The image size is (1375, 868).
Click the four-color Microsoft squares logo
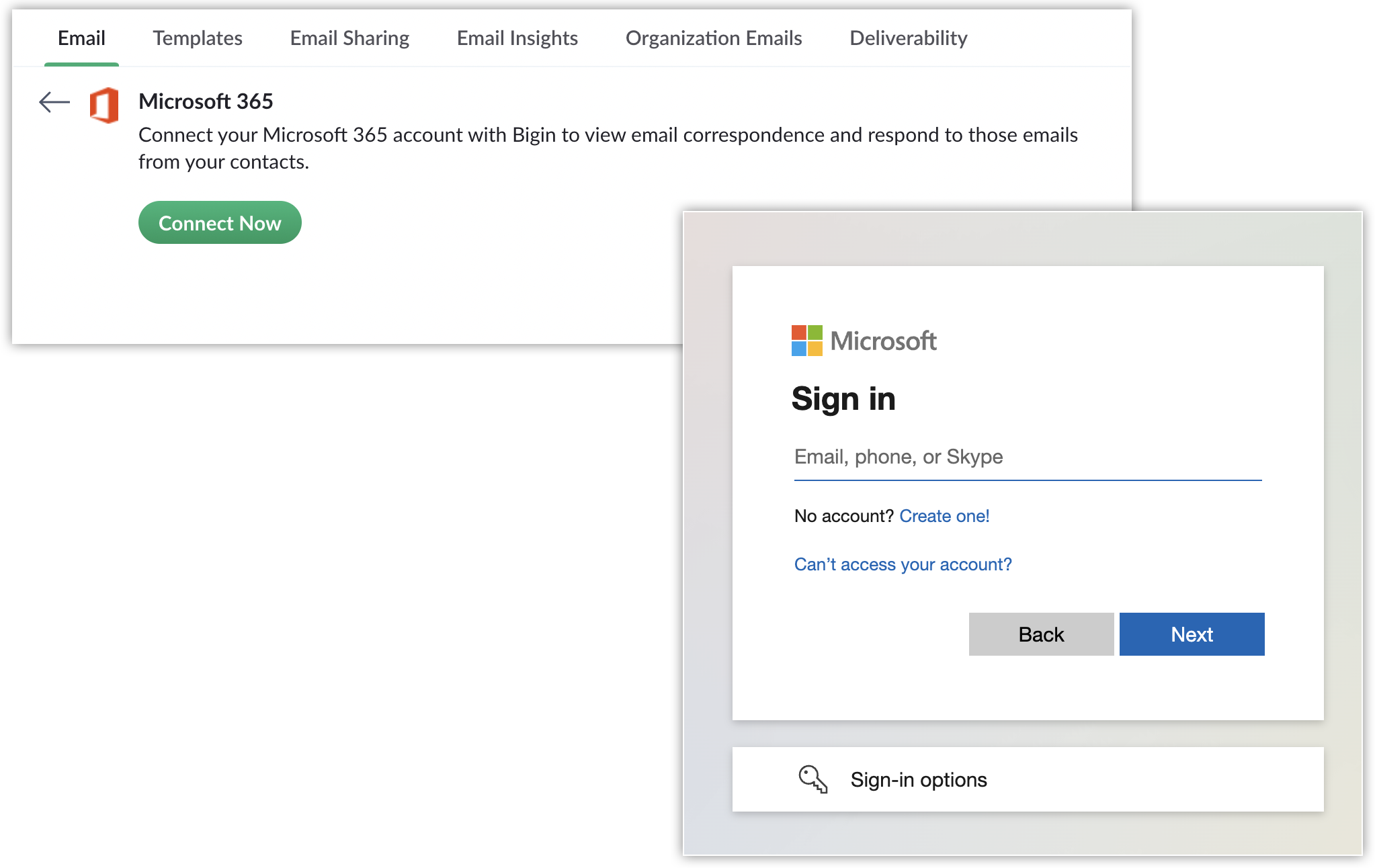coord(806,341)
